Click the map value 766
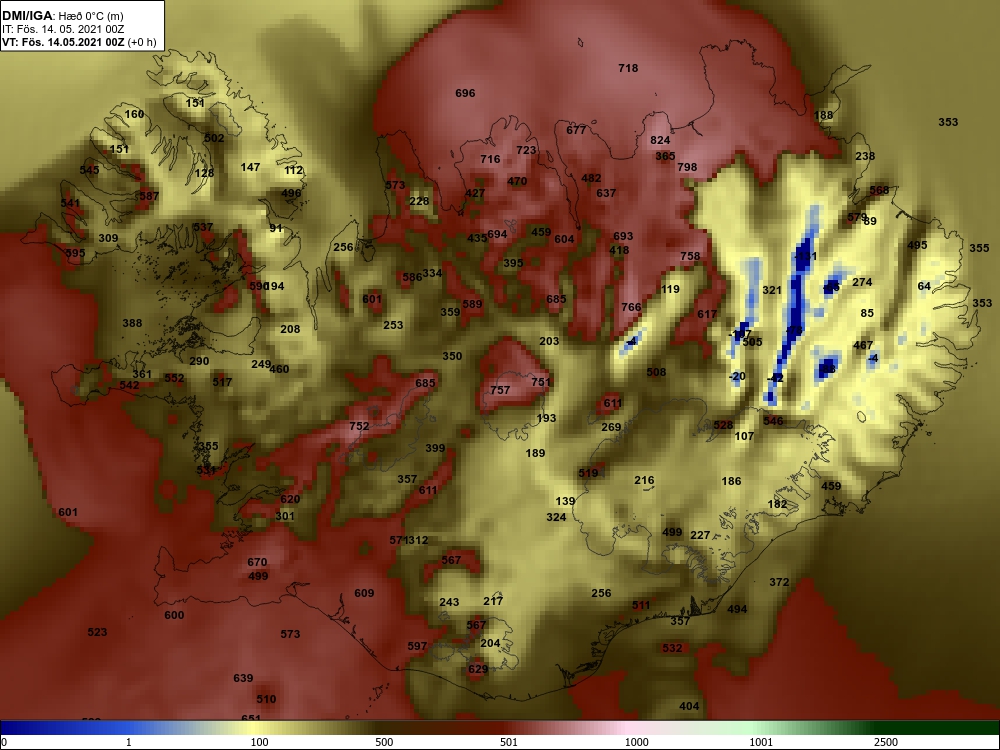This screenshot has height=750, width=1000. click(631, 307)
